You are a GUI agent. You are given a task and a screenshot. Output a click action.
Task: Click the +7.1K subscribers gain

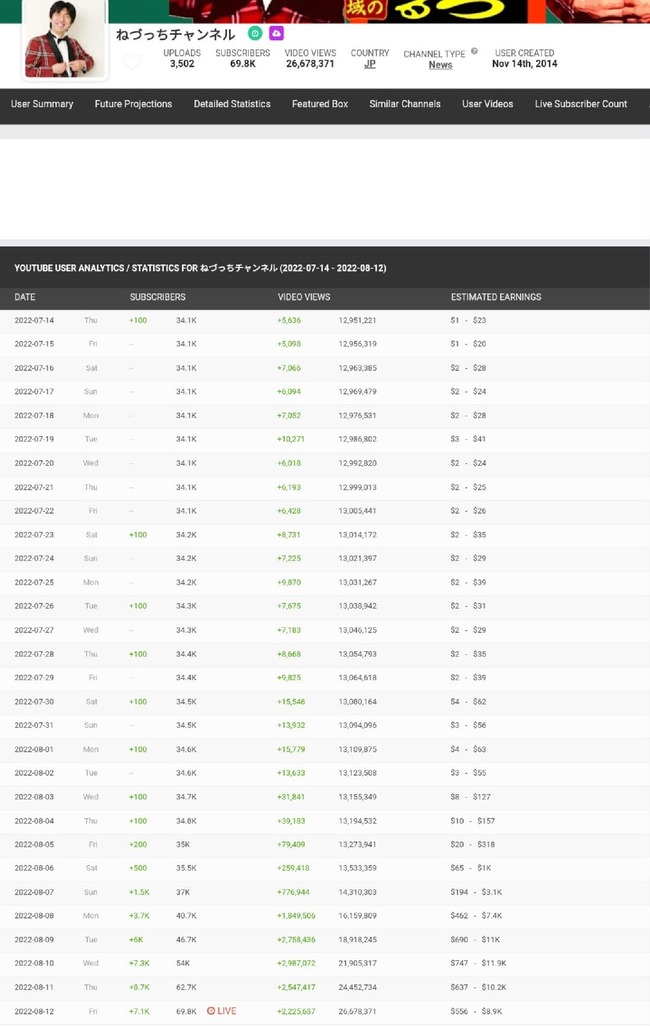pos(139,1011)
